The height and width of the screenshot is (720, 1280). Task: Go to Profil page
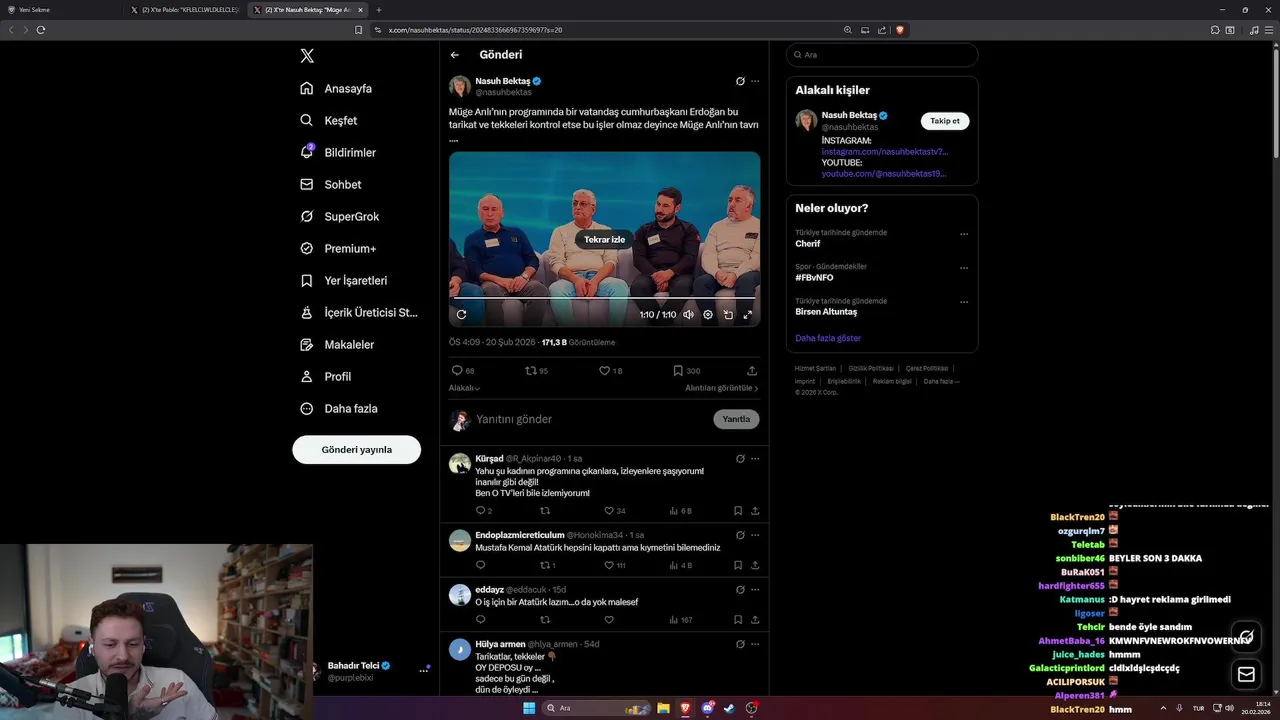(x=325, y=376)
